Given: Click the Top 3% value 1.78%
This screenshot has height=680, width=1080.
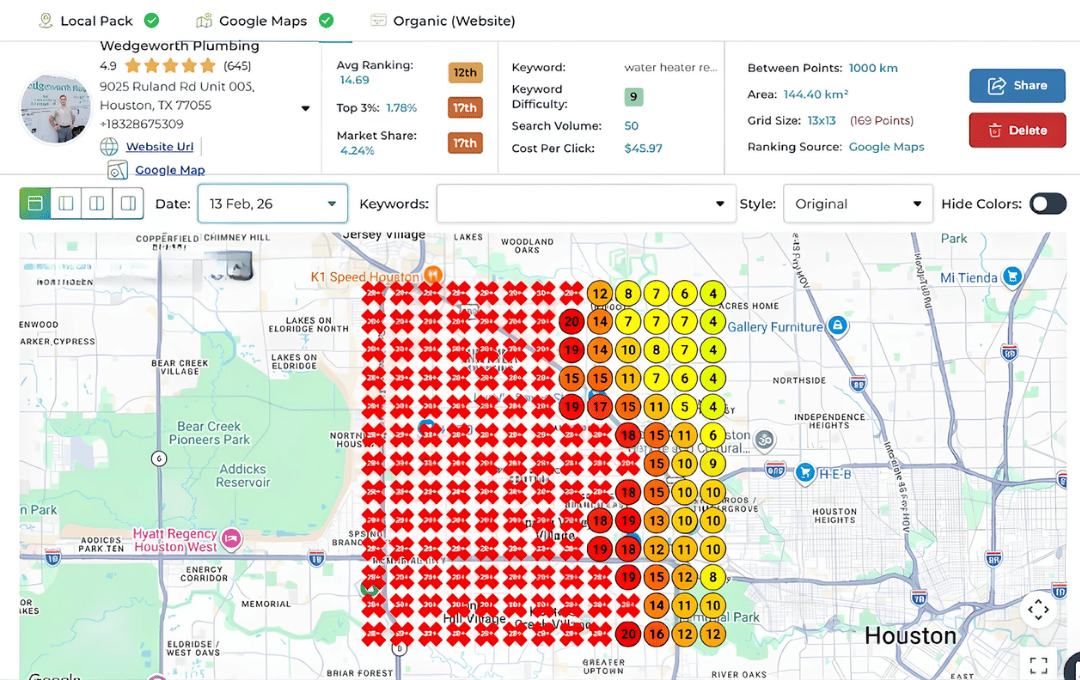Looking at the screenshot, I should click(x=401, y=107).
